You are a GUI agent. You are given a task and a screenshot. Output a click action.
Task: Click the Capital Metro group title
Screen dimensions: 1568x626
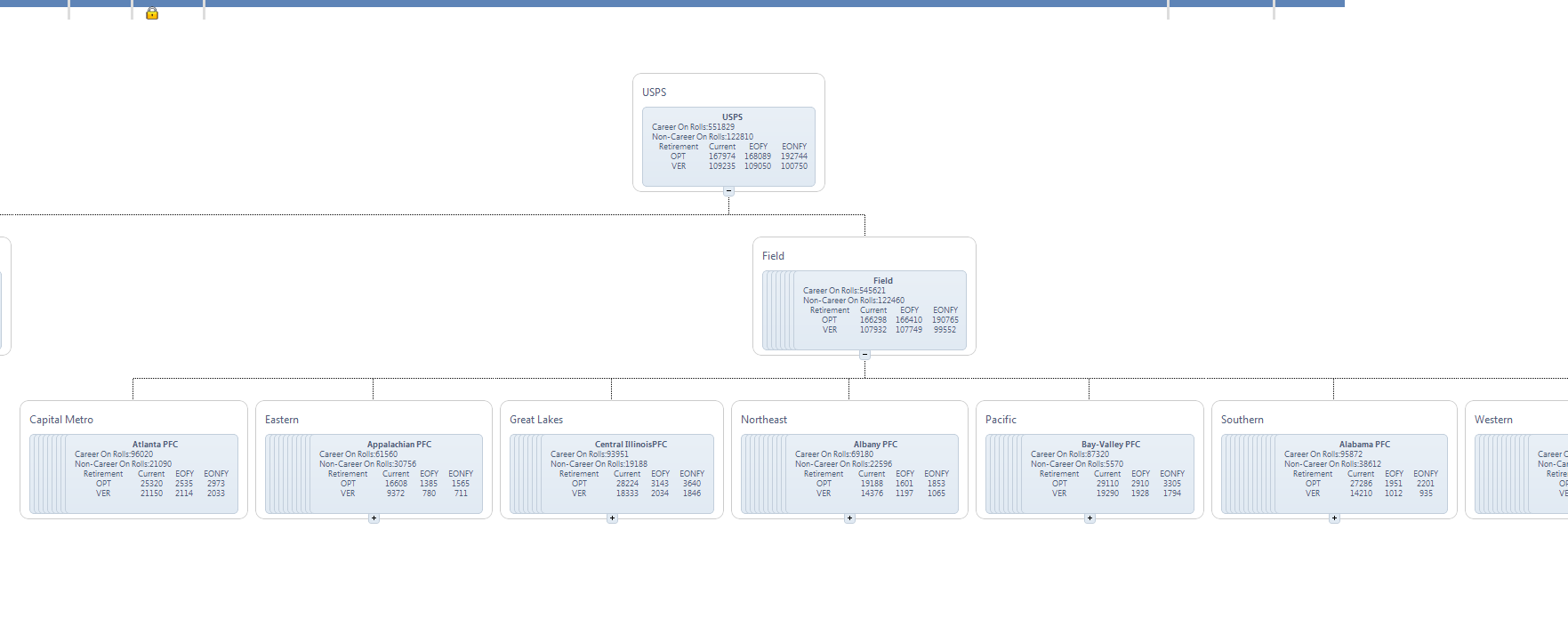(x=61, y=420)
